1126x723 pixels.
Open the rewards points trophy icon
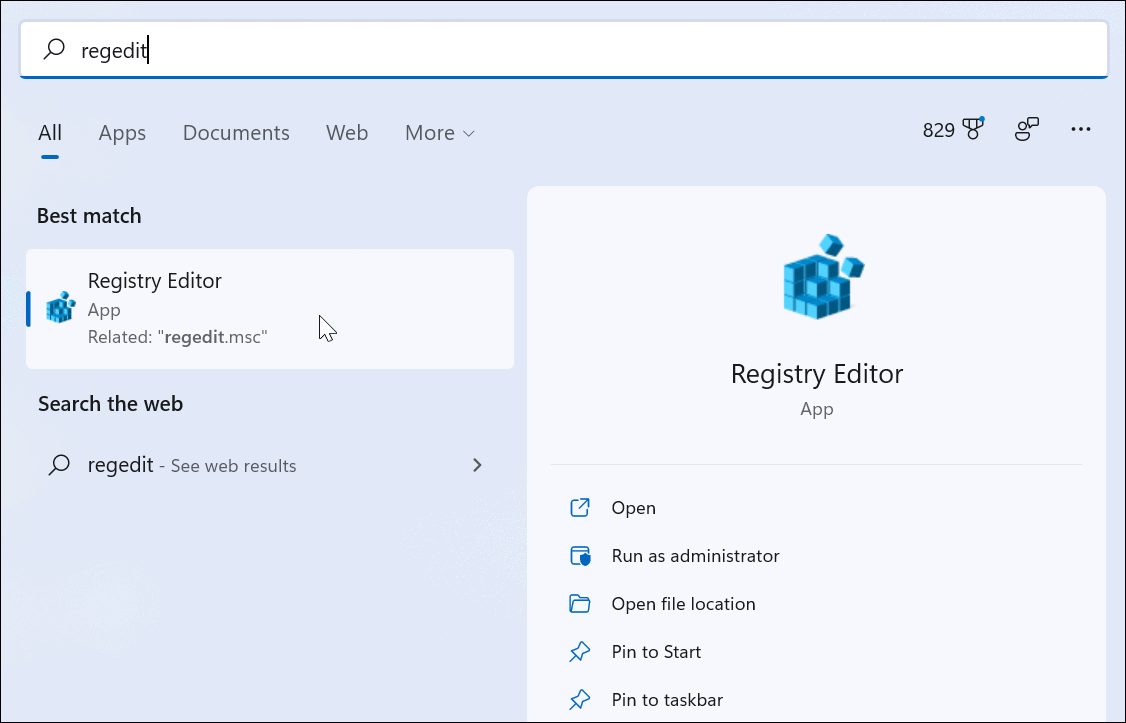(x=972, y=129)
